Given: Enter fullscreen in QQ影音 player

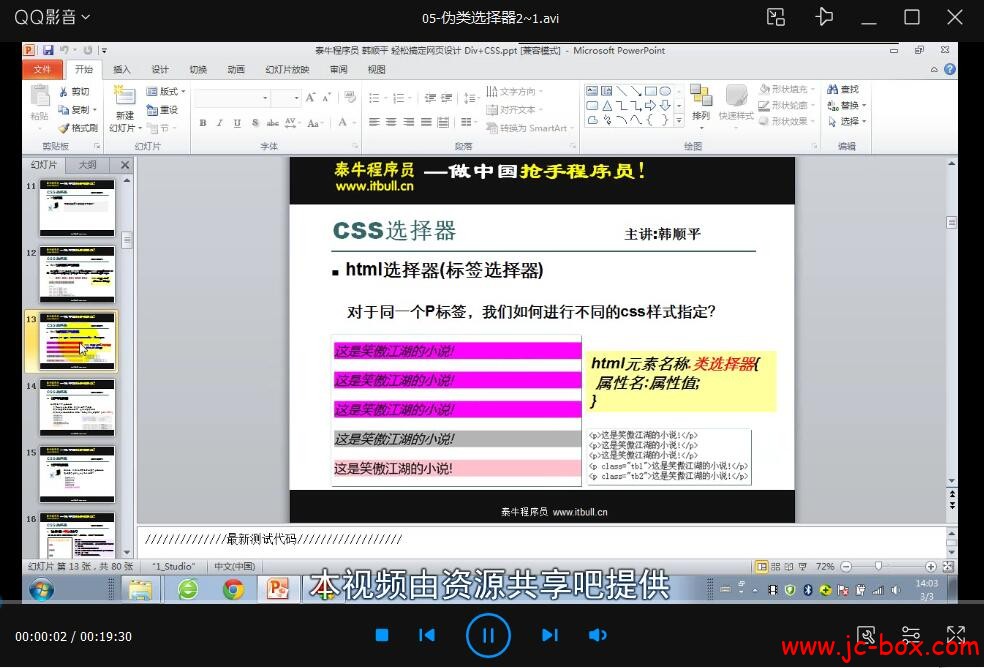Looking at the screenshot, I should (x=956, y=635).
